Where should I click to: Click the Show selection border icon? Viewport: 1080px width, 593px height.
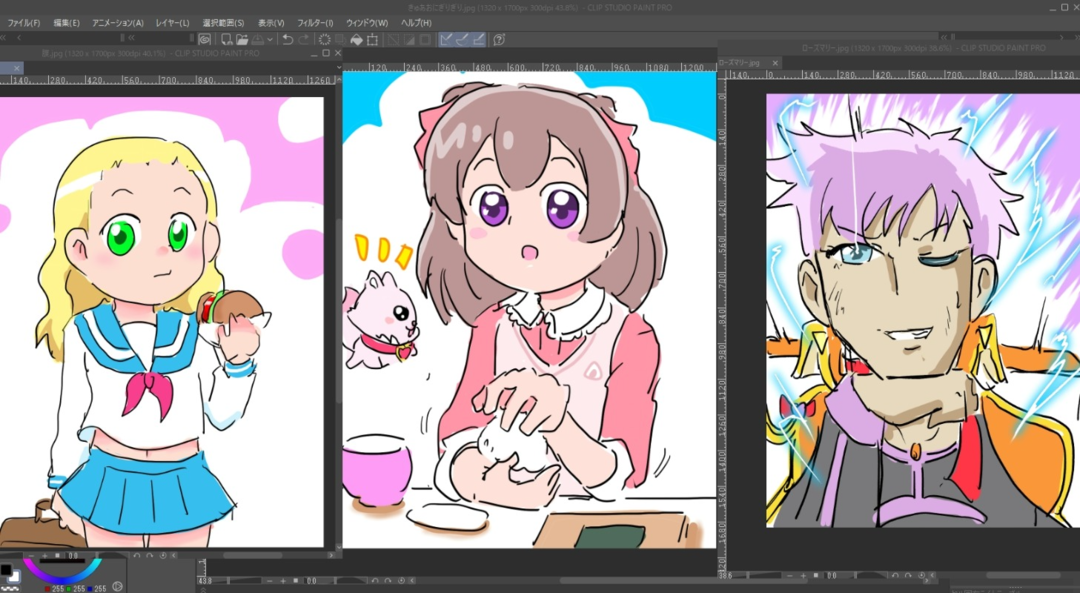425,39
